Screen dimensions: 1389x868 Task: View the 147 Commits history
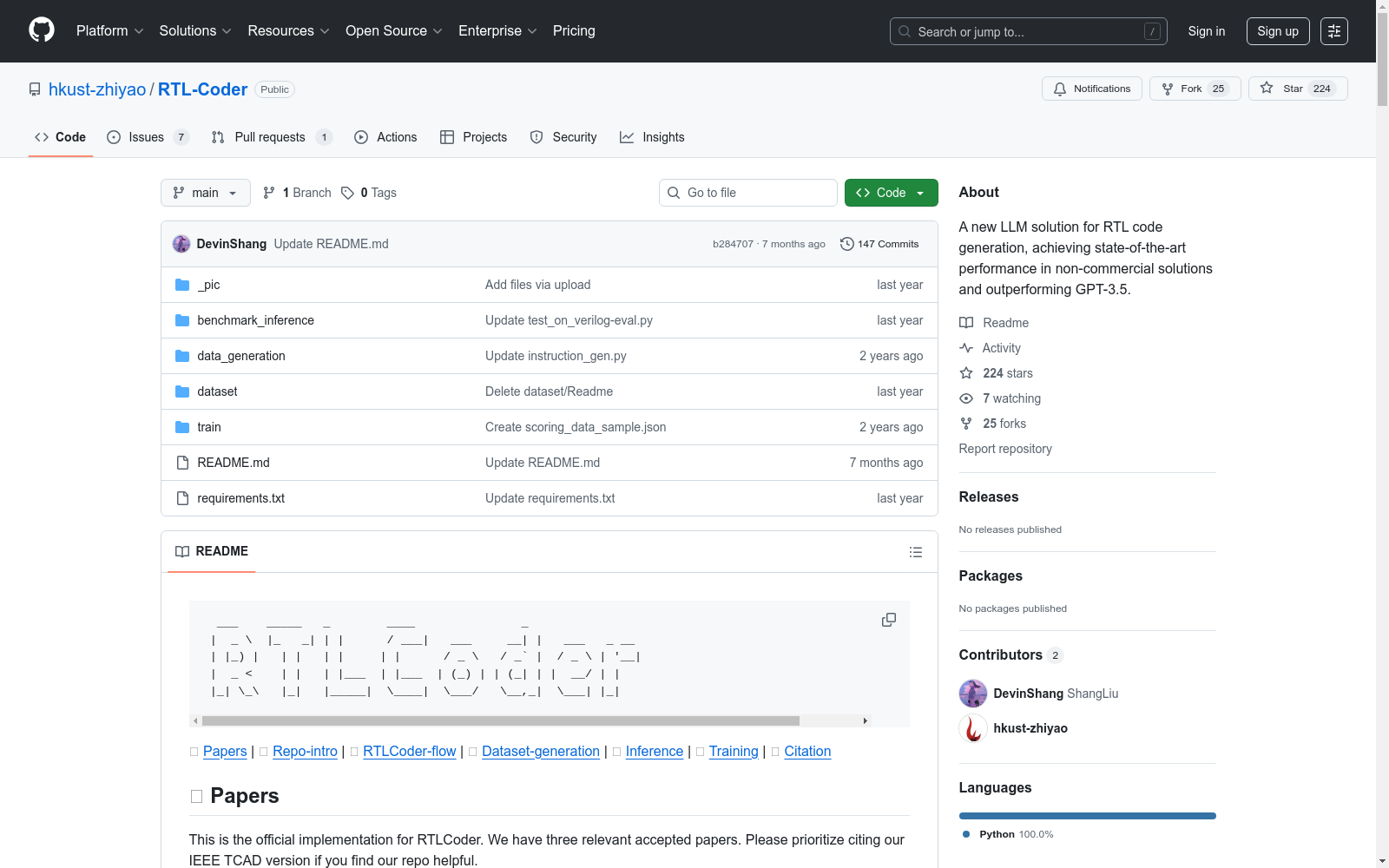tap(879, 244)
